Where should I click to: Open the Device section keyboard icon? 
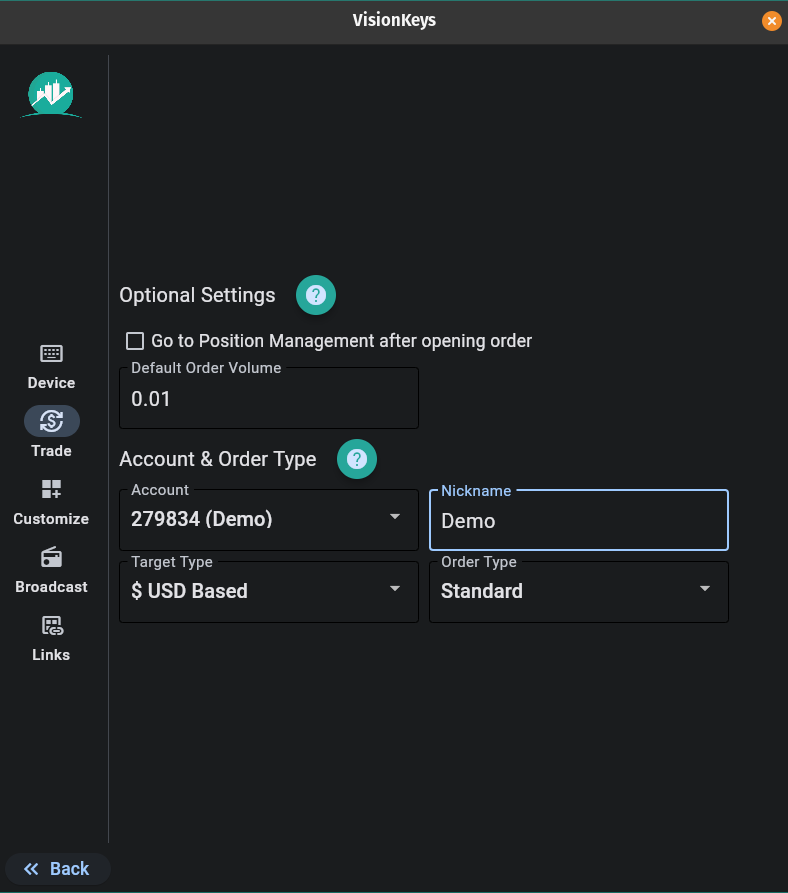tap(51, 353)
